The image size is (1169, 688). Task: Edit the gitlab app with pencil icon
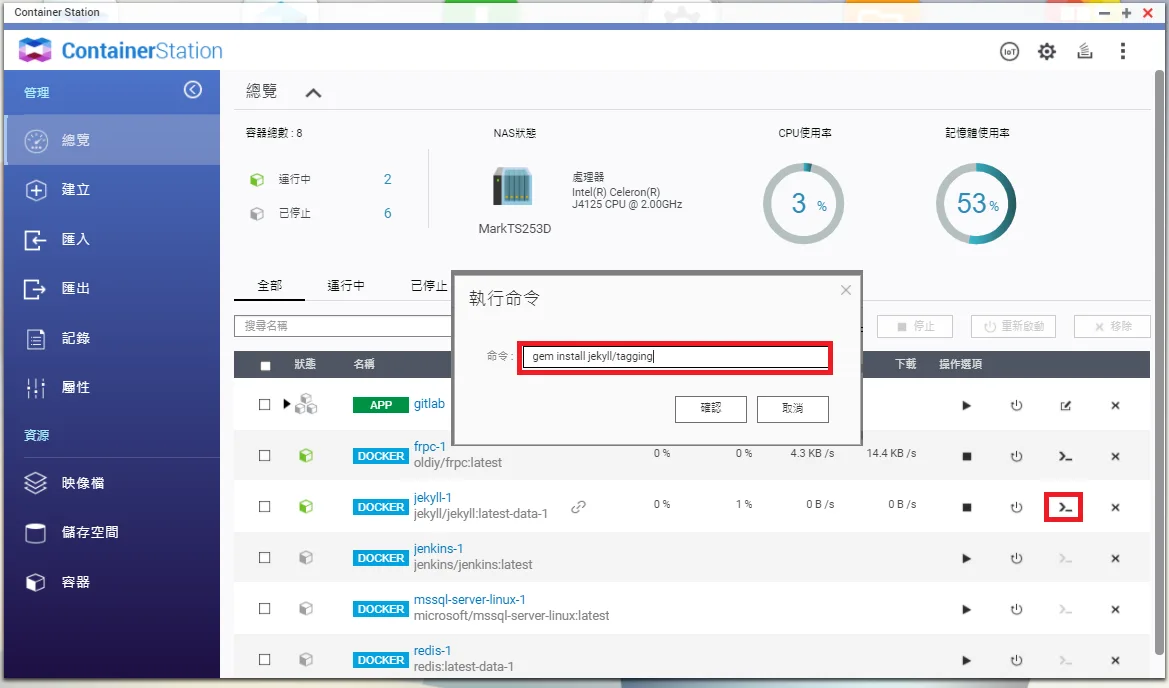pos(1065,405)
